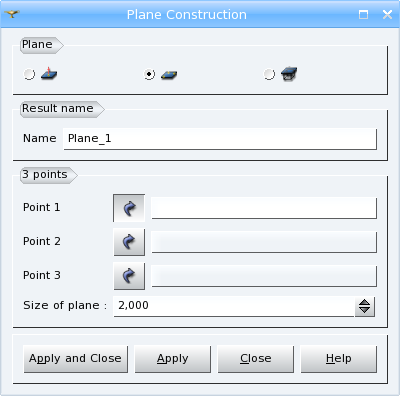
Task: Focus the Point 1 text field
Action: (x=264, y=208)
